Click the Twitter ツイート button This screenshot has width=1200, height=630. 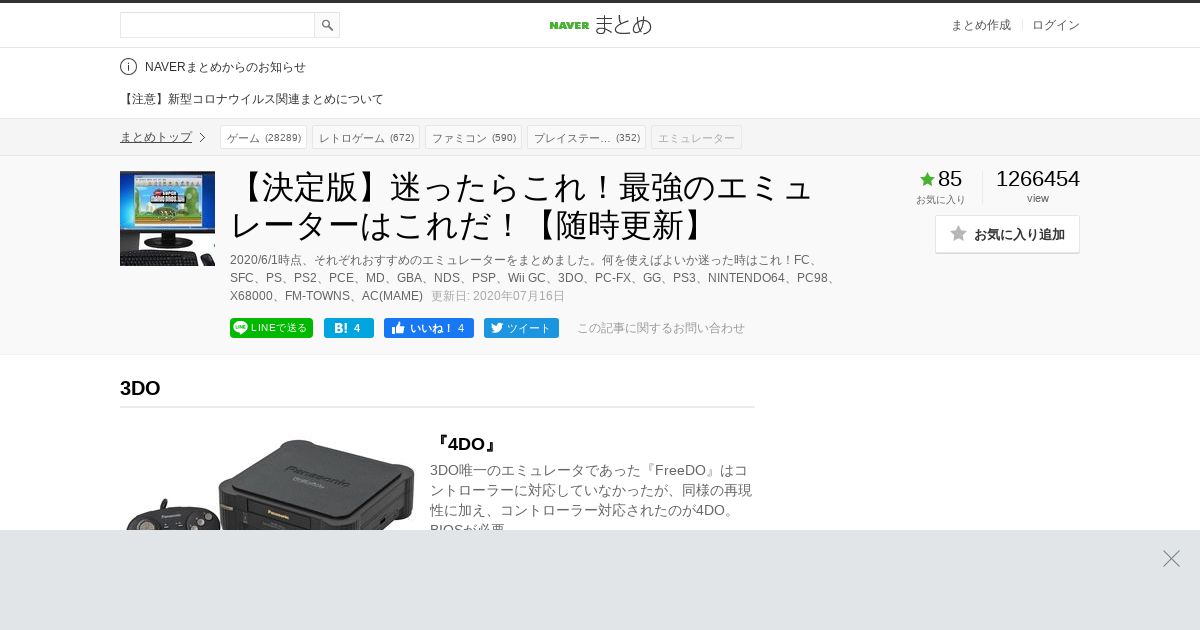(521, 328)
